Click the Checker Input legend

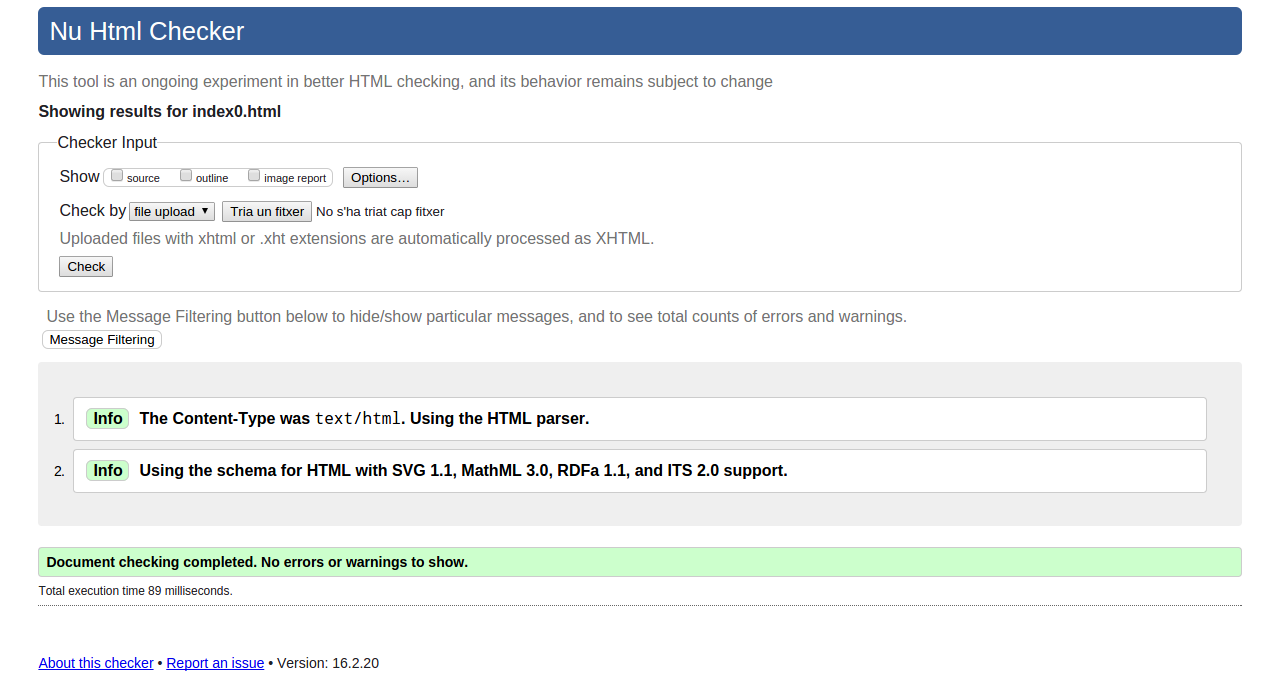pyautogui.click(x=107, y=143)
